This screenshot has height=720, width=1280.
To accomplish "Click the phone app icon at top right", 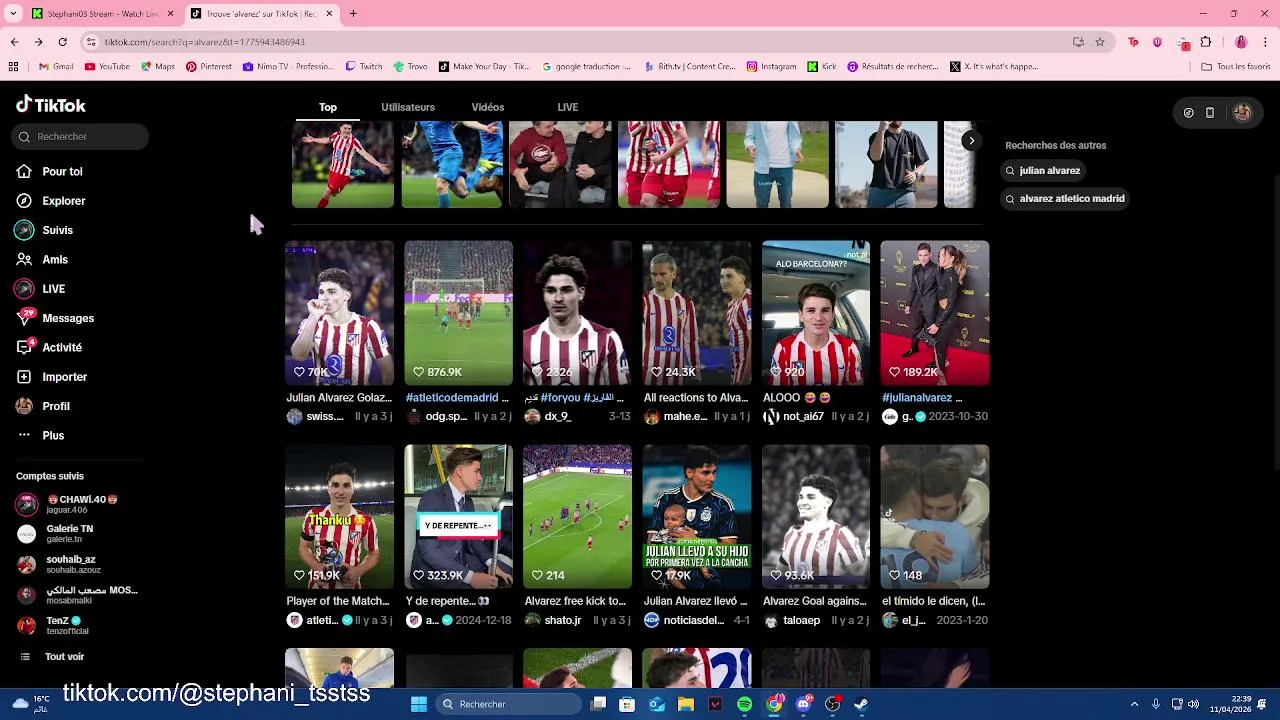I will point(1210,113).
